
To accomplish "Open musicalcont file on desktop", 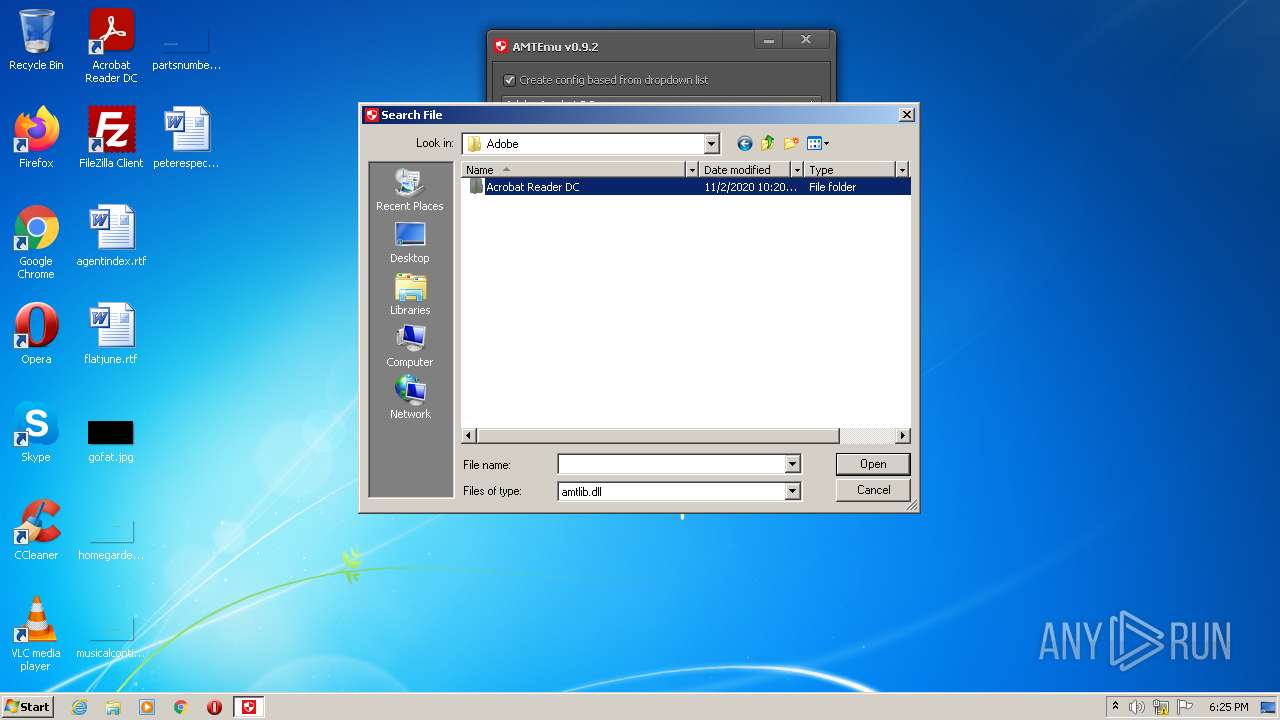I will (111, 638).
